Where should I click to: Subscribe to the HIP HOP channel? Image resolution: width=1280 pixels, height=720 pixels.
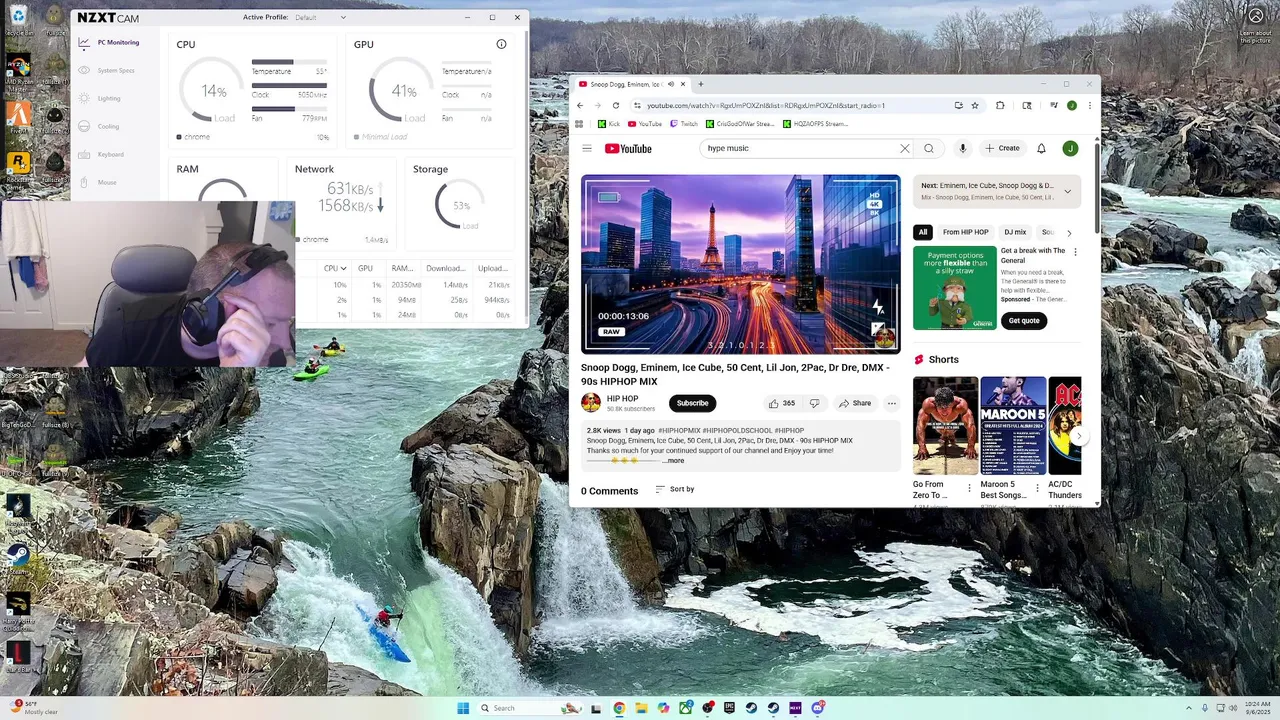pos(692,403)
